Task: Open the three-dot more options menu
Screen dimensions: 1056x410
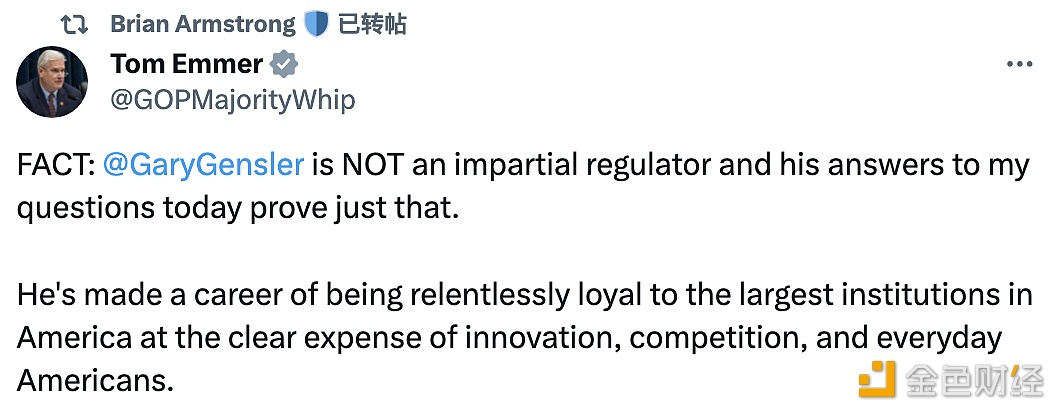Action: (x=1019, y=65)
